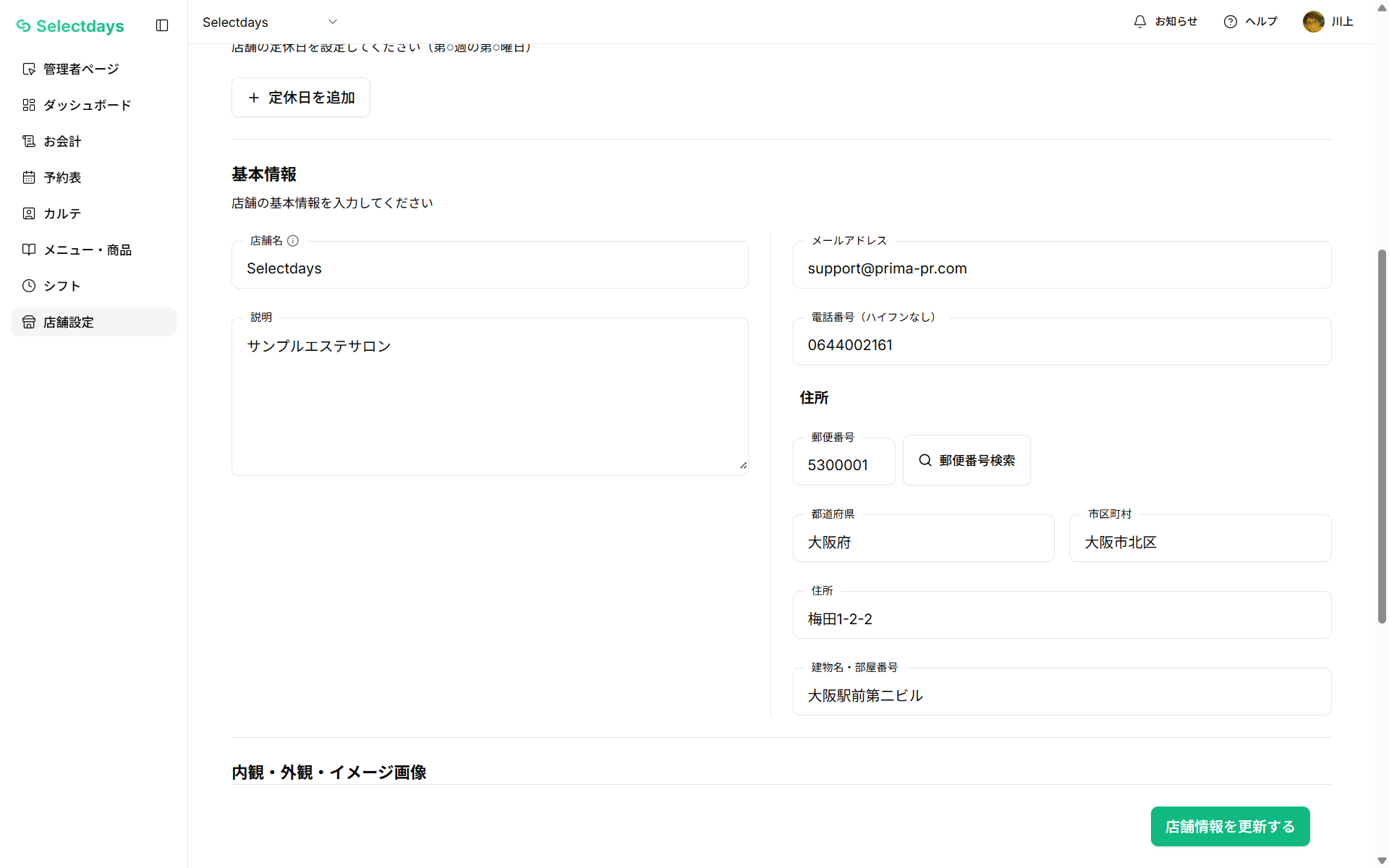Open notifications bell icon

click(1140, 22)
